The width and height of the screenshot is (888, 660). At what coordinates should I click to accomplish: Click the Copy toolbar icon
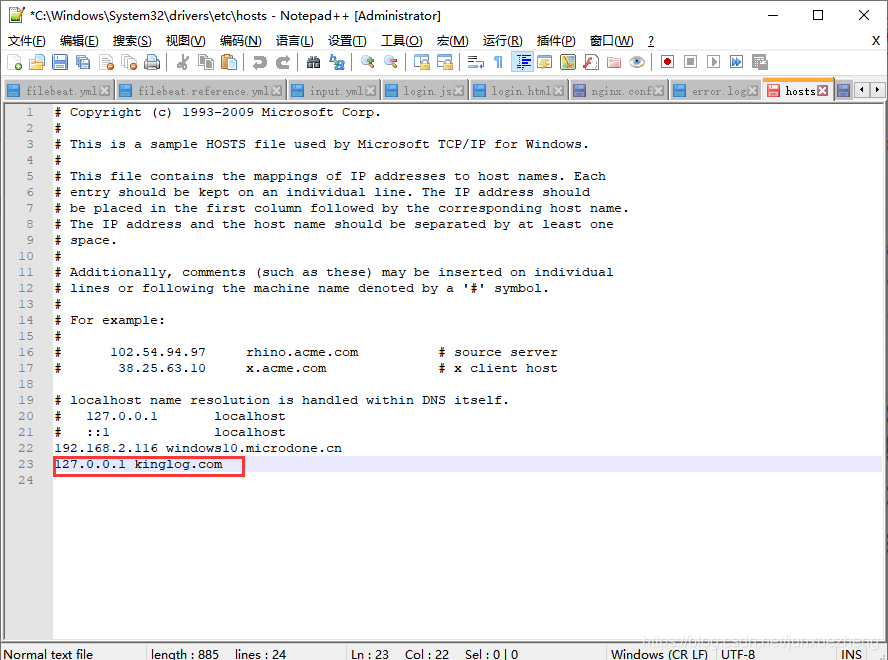pos(206,62)
